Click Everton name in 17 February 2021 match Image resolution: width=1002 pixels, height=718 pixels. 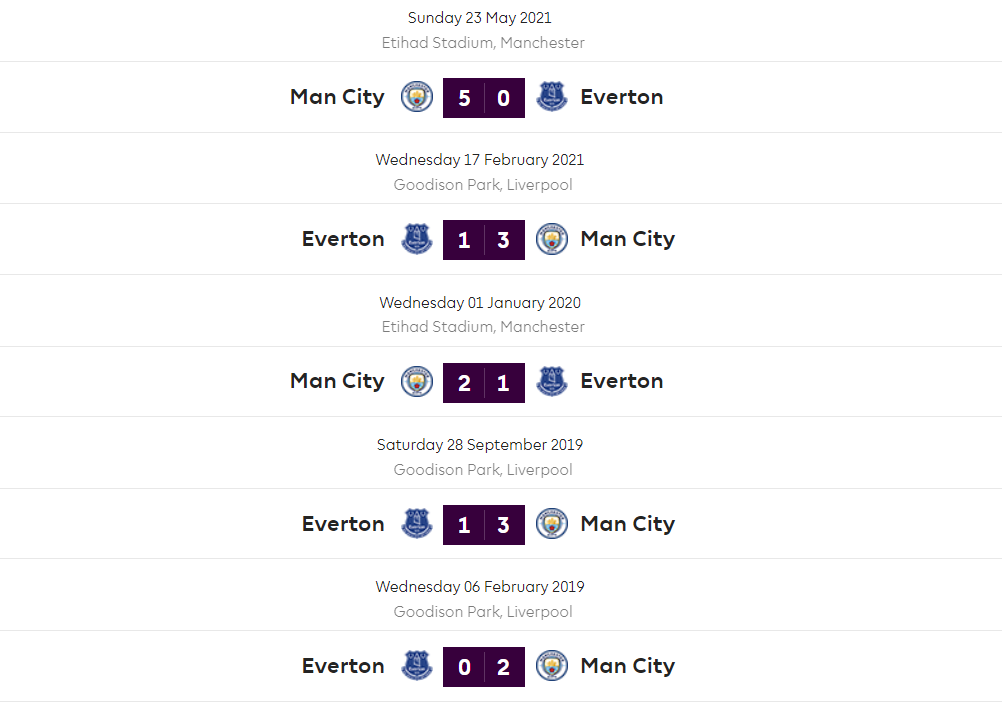343,239
